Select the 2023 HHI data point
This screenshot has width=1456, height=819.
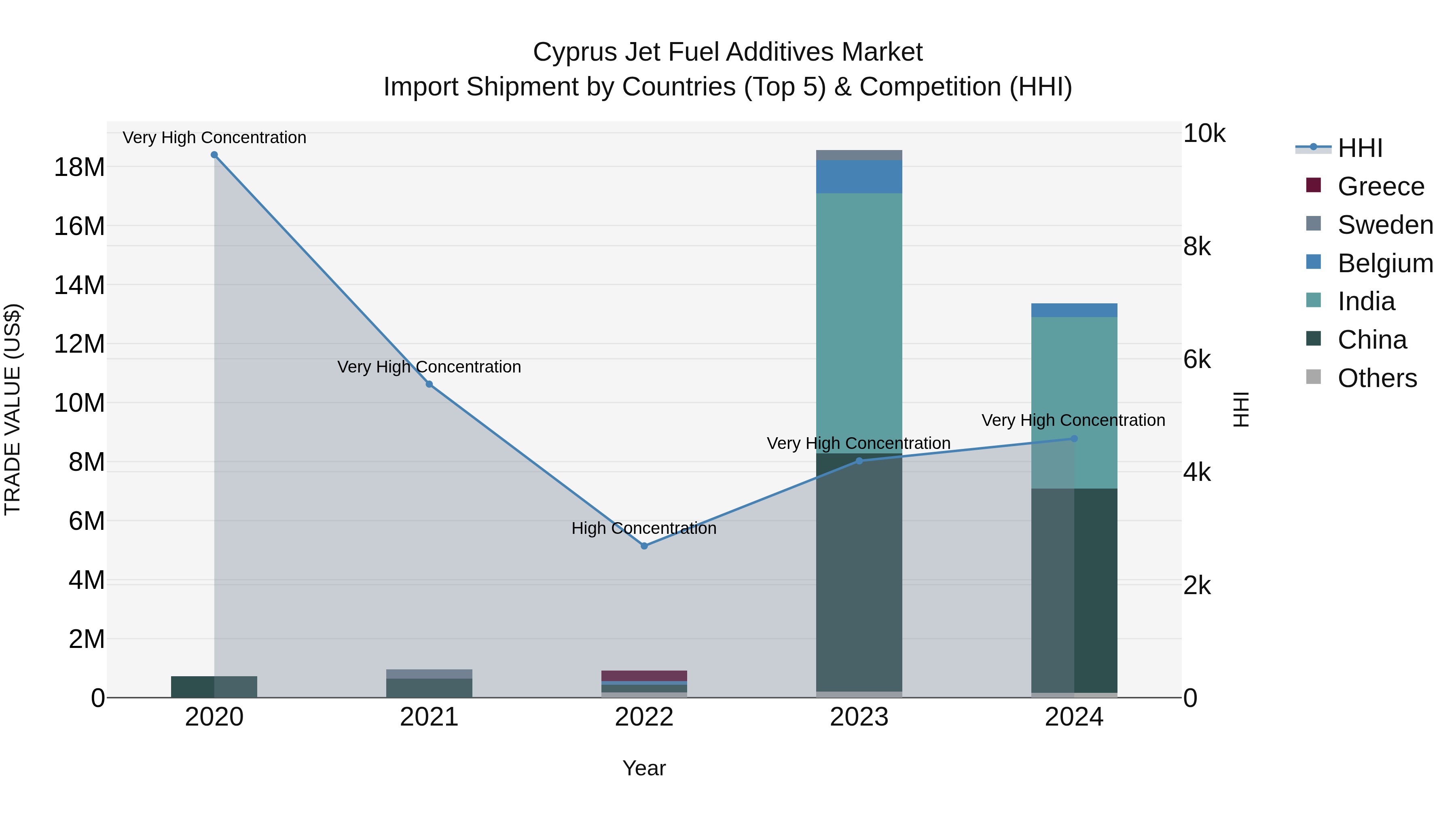[859, 461]
